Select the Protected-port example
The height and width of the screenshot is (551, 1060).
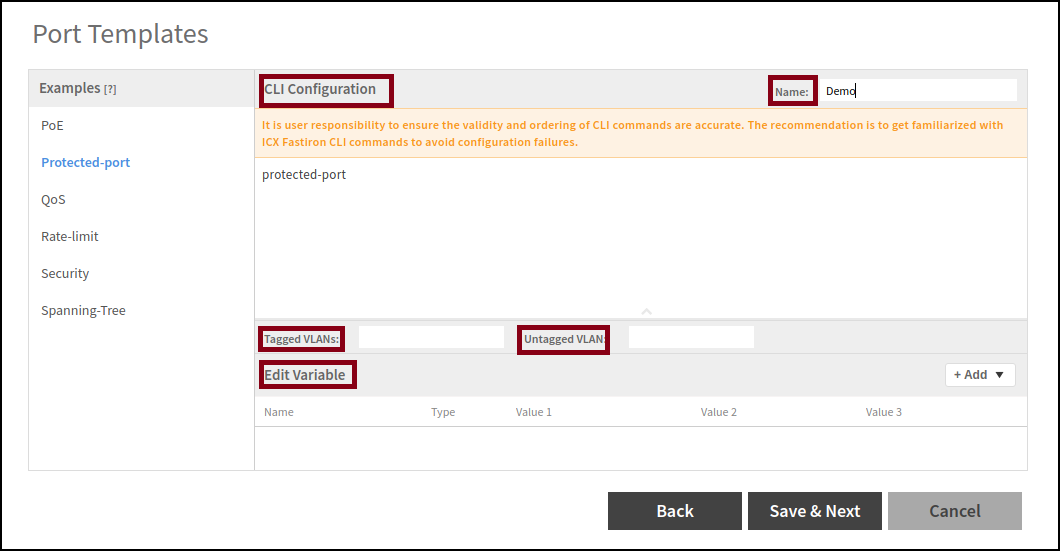click(x=85, y=163)
